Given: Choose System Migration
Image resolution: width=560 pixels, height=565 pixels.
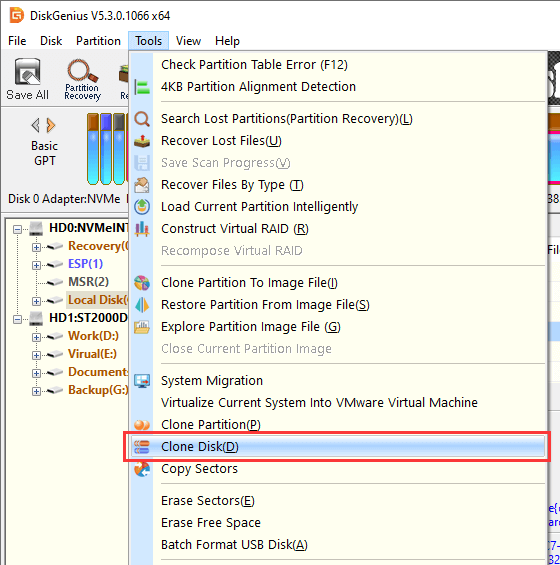Looking at the screenshot, I should tap(338, 381).
